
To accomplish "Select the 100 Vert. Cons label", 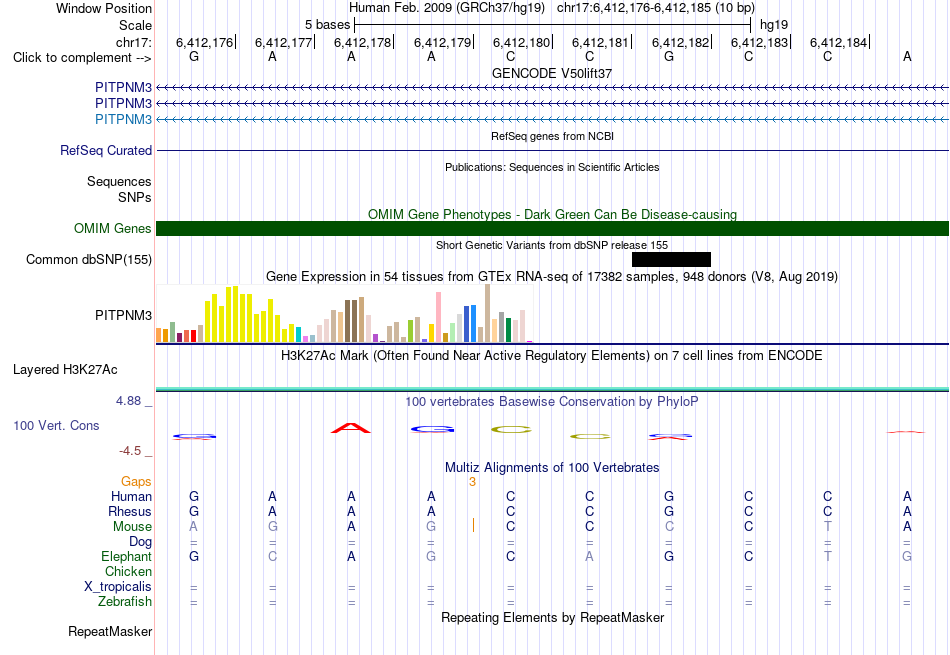I will [x=56, y=425].
